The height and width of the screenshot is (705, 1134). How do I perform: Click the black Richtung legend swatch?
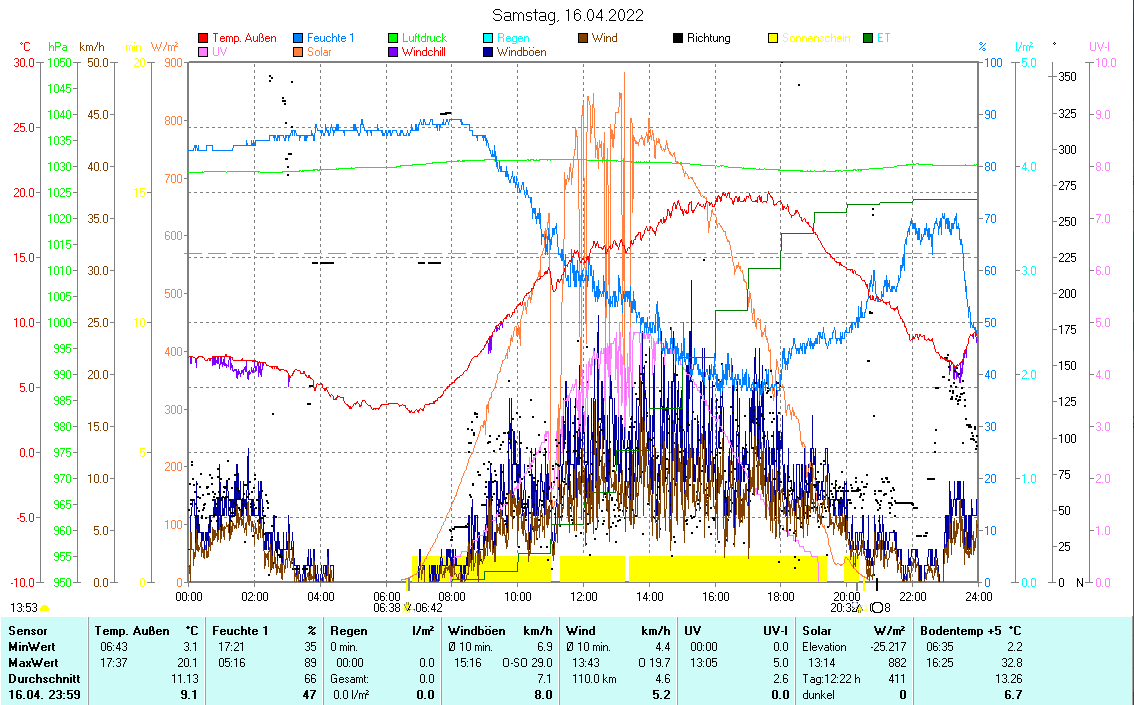(678, 38)
